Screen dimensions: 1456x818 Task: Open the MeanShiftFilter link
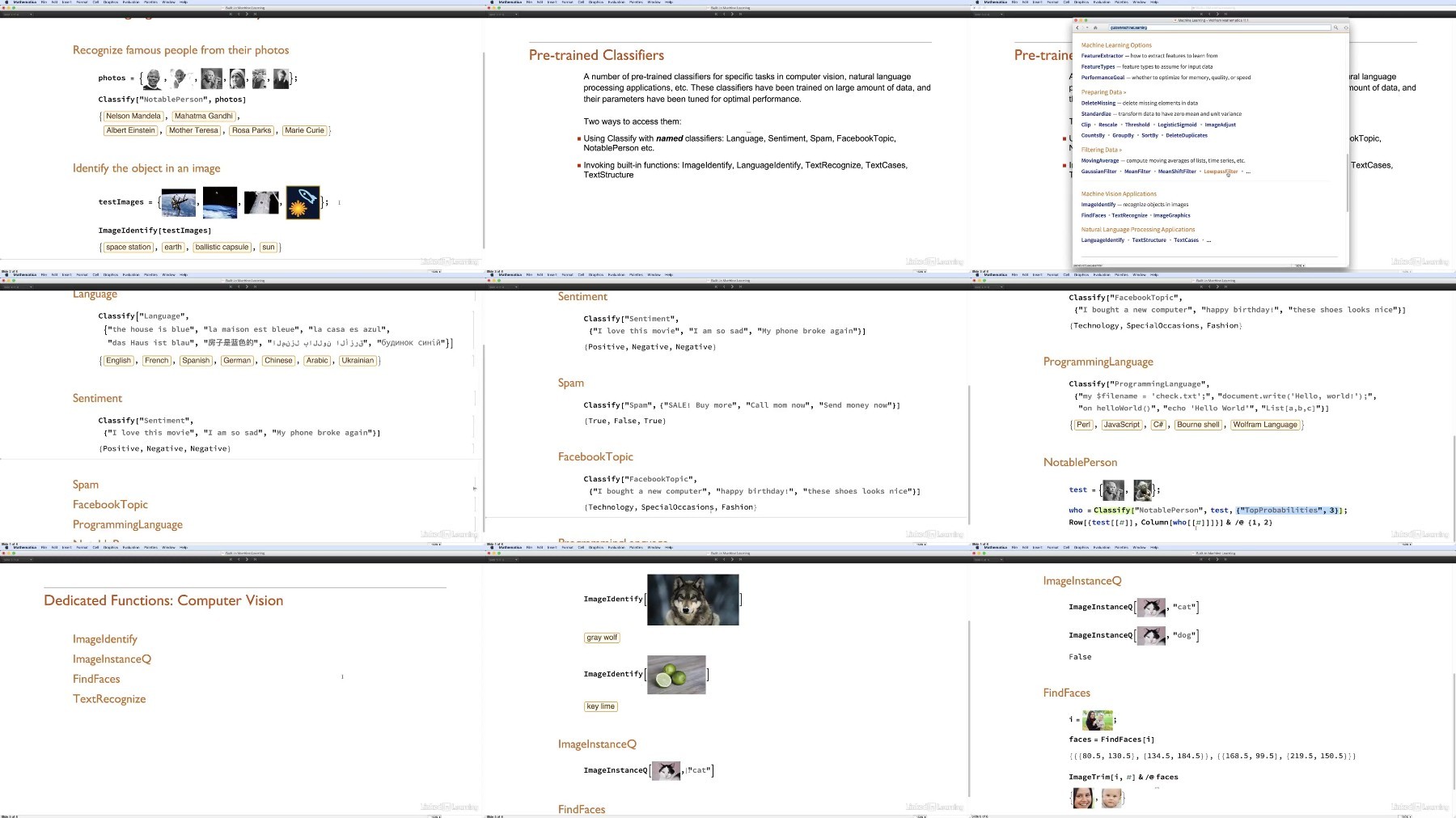point(1177,172)
